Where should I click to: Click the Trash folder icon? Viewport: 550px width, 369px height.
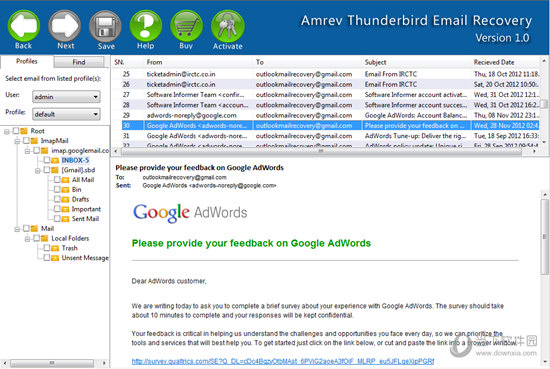tap(55, 248)
